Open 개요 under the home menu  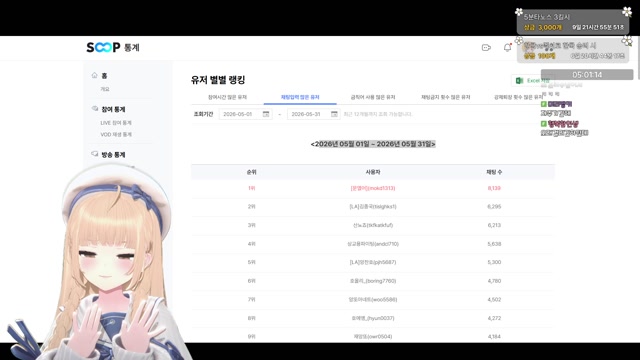105,89
